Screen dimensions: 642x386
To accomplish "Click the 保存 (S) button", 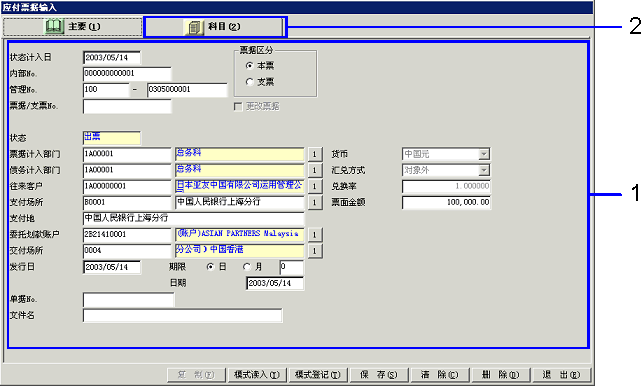I will pos(379,375).
